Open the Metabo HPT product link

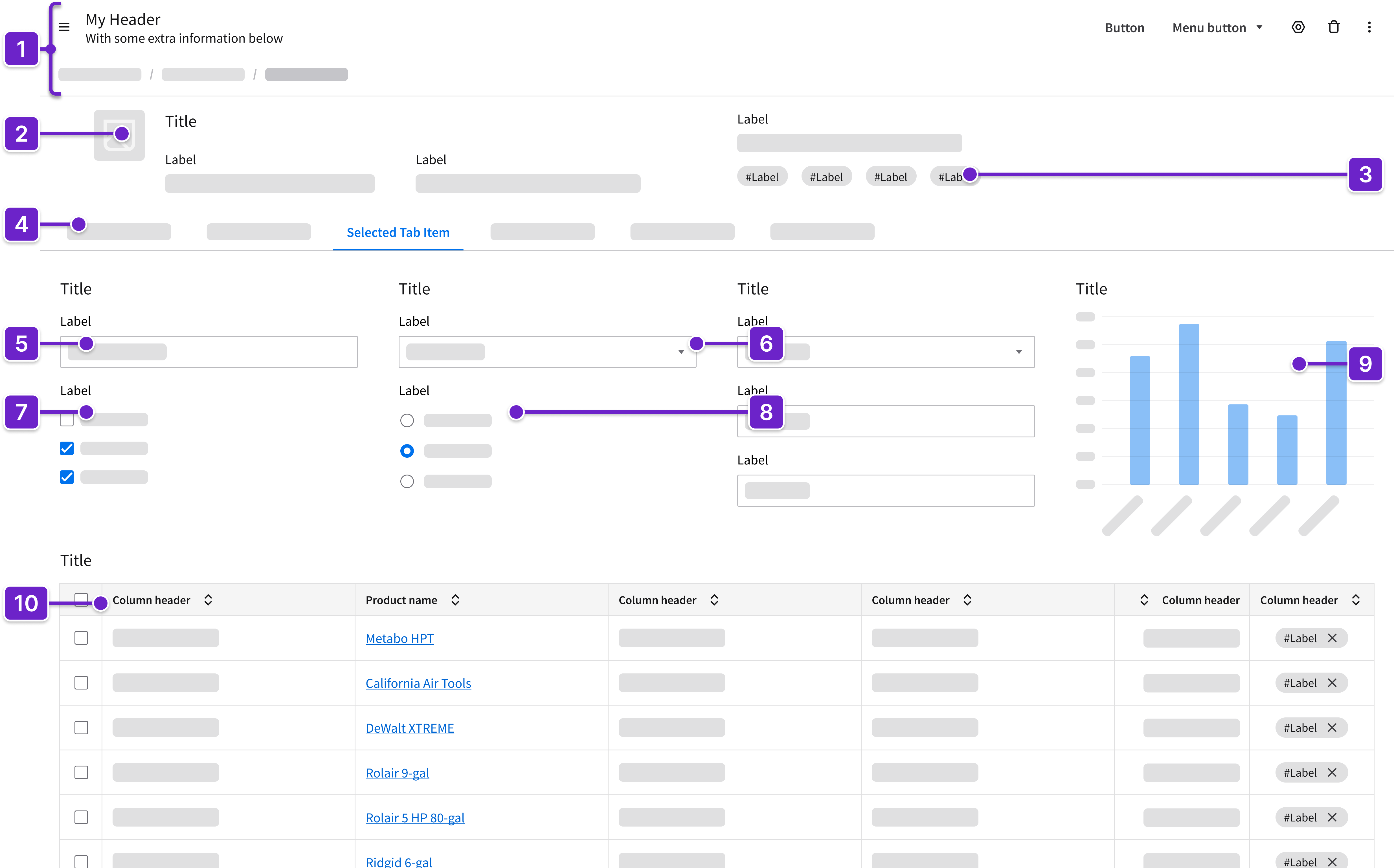coord(399,638)
